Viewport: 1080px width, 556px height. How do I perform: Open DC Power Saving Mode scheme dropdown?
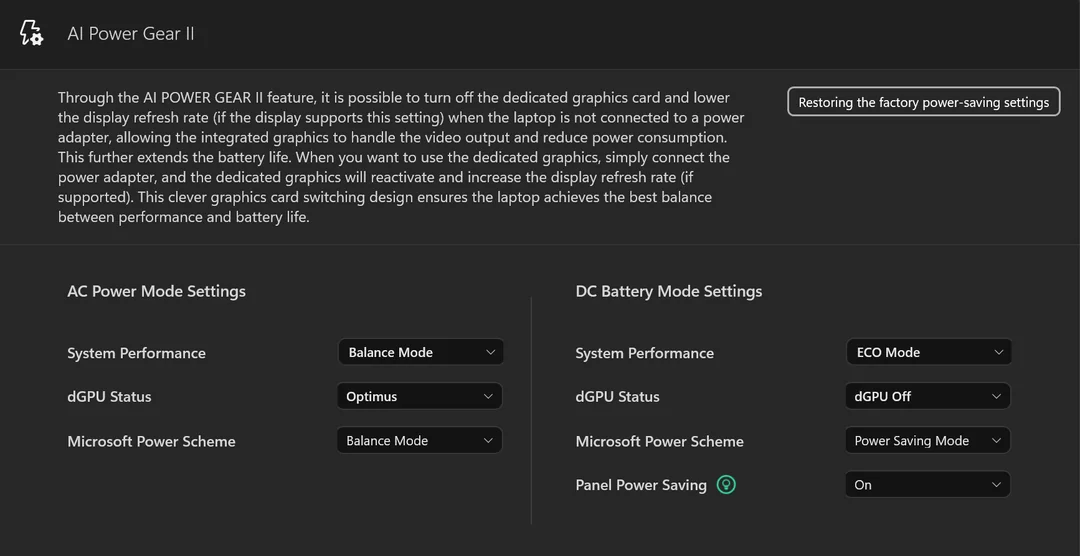point(928,440)
